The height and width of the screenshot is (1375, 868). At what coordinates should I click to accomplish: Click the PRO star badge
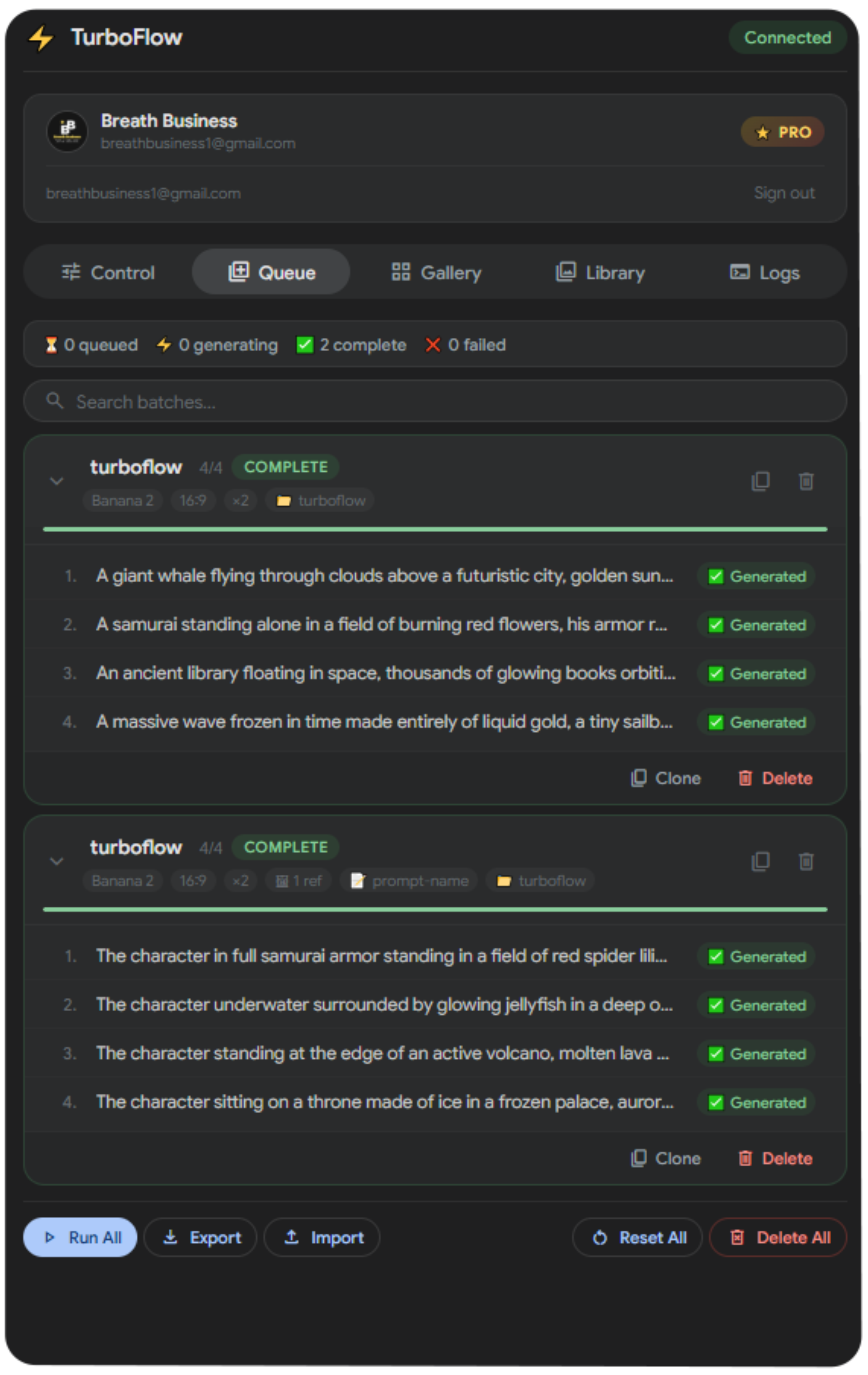tap(782, 132)
